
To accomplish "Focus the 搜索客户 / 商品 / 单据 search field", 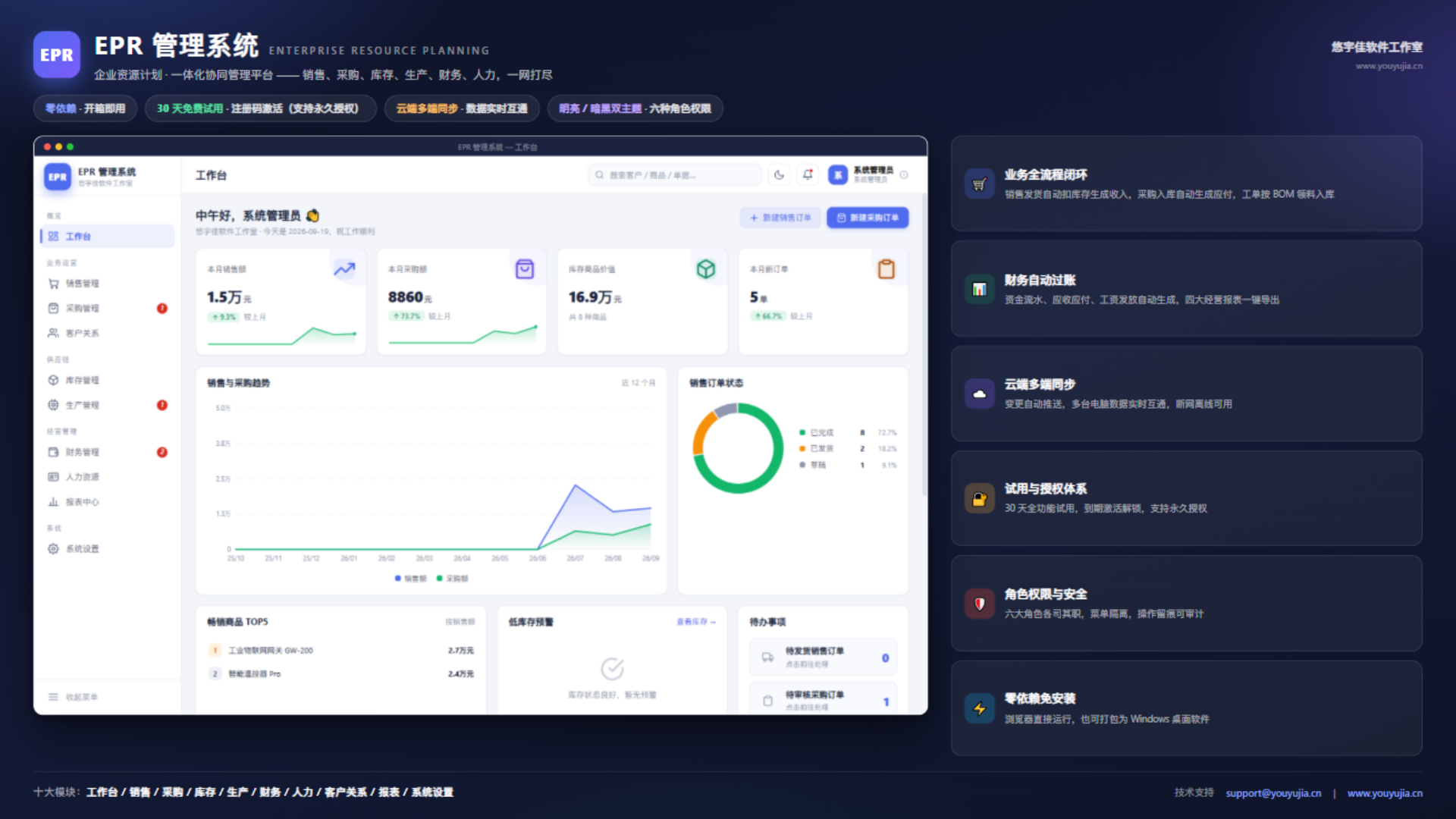I will 674,175.
